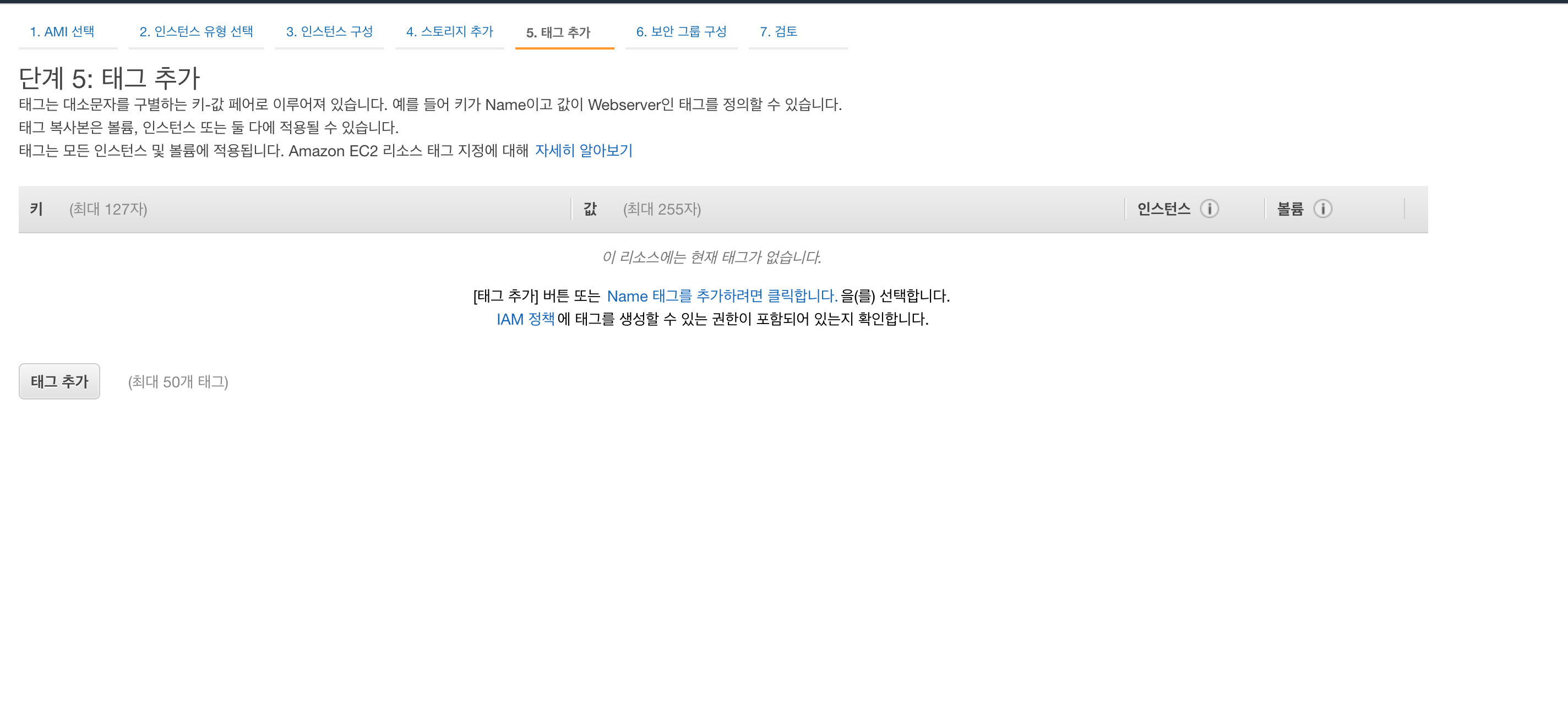This screenshot has height=701, width=1568.
Task: Open the 자세히 알아보기 link
Action: tap(583, 150)
